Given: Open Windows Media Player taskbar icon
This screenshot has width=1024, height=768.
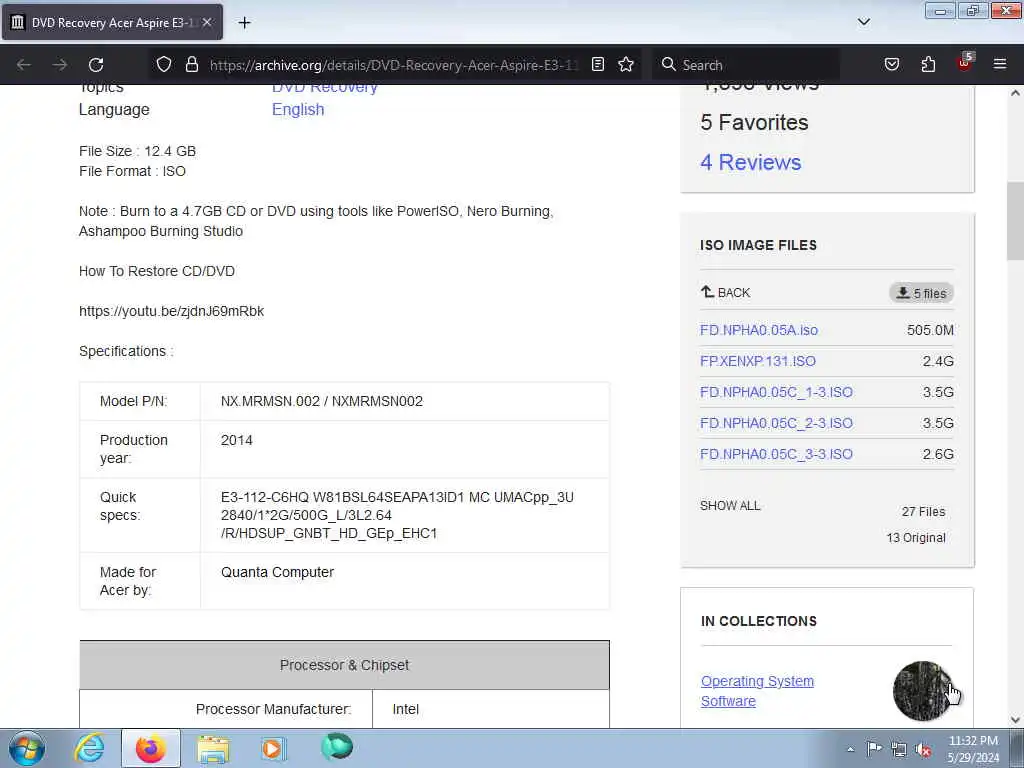Looking at the screenshot, I should point(273,748).
